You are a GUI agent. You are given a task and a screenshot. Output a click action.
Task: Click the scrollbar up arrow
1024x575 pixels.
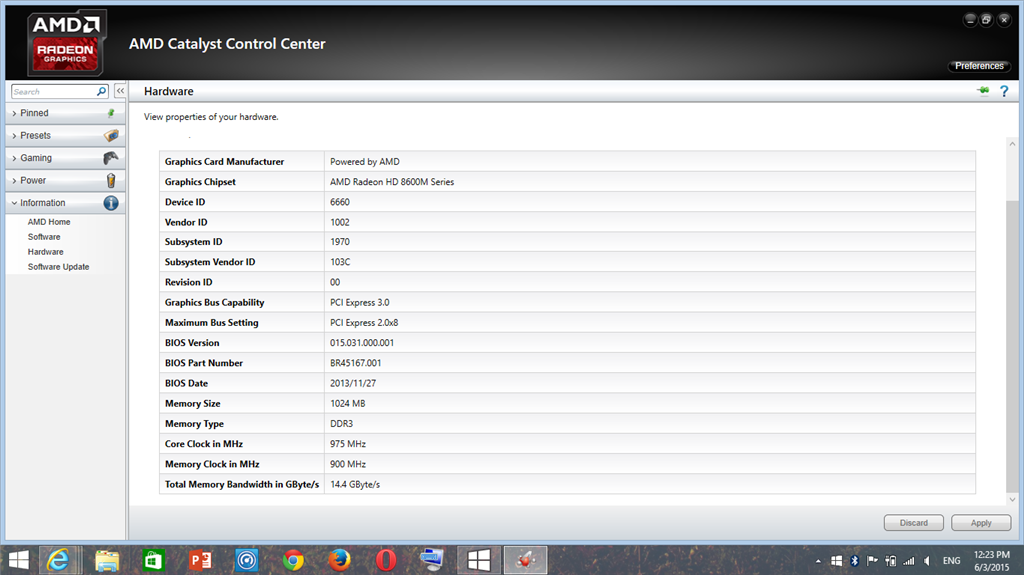[x=1012, y=144]
